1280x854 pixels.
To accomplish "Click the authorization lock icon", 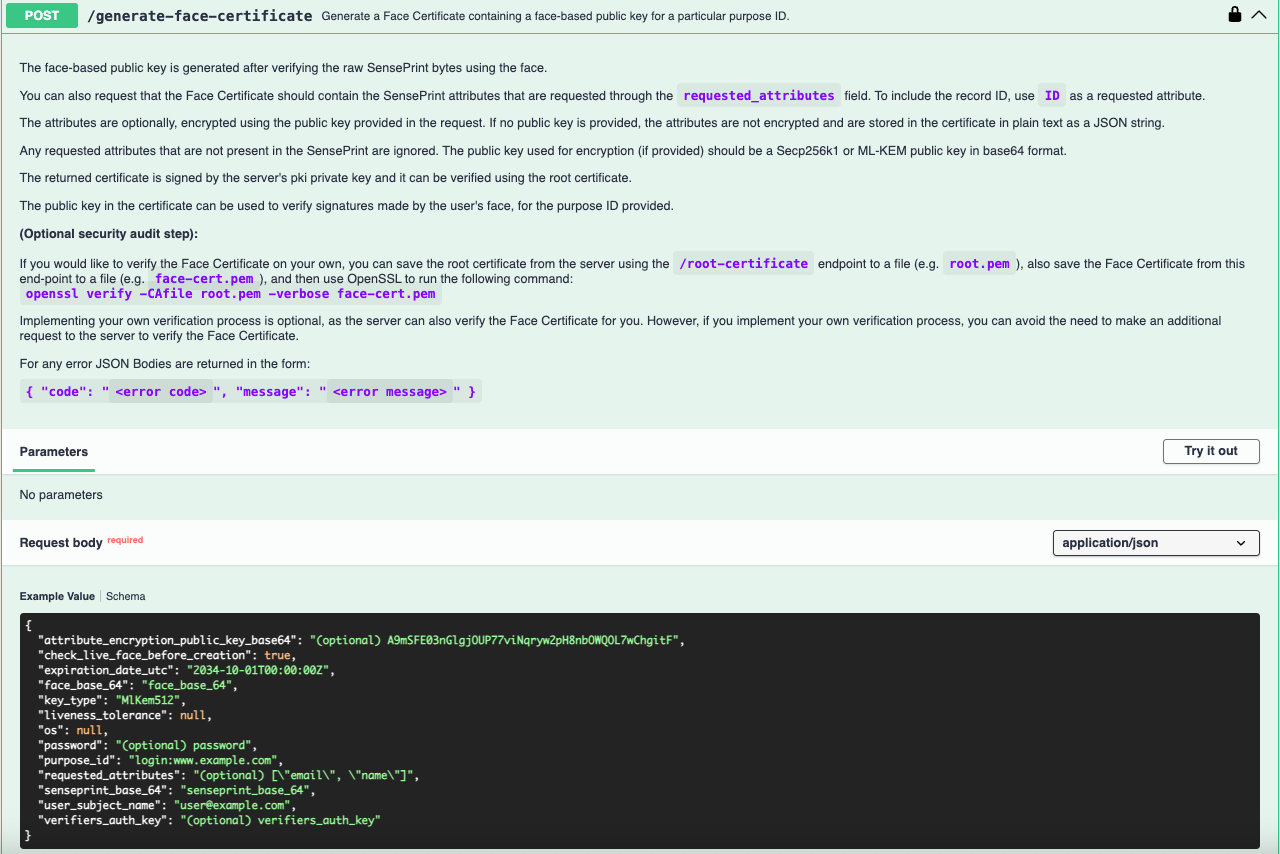I will 1235,15.
